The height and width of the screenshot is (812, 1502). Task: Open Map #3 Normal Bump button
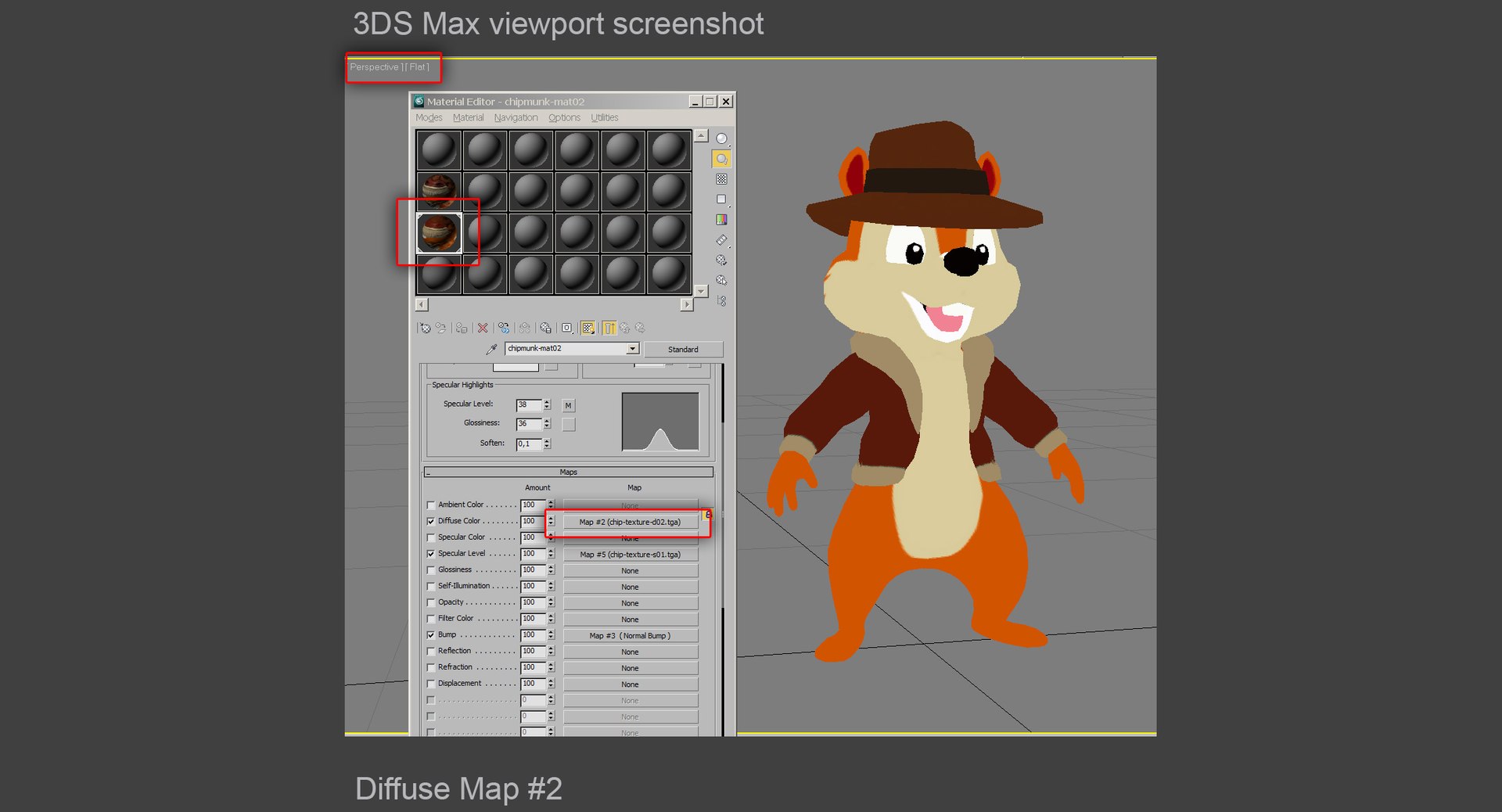coord(630,636)
